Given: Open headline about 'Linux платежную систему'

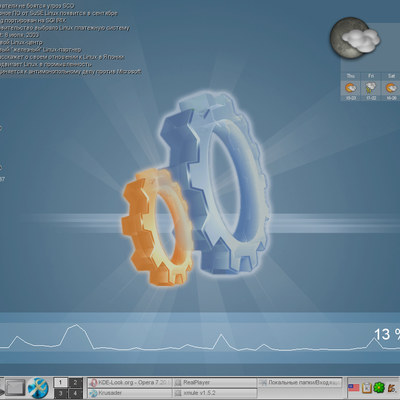Looking at the screenshot, I should [x=65, y=28].
